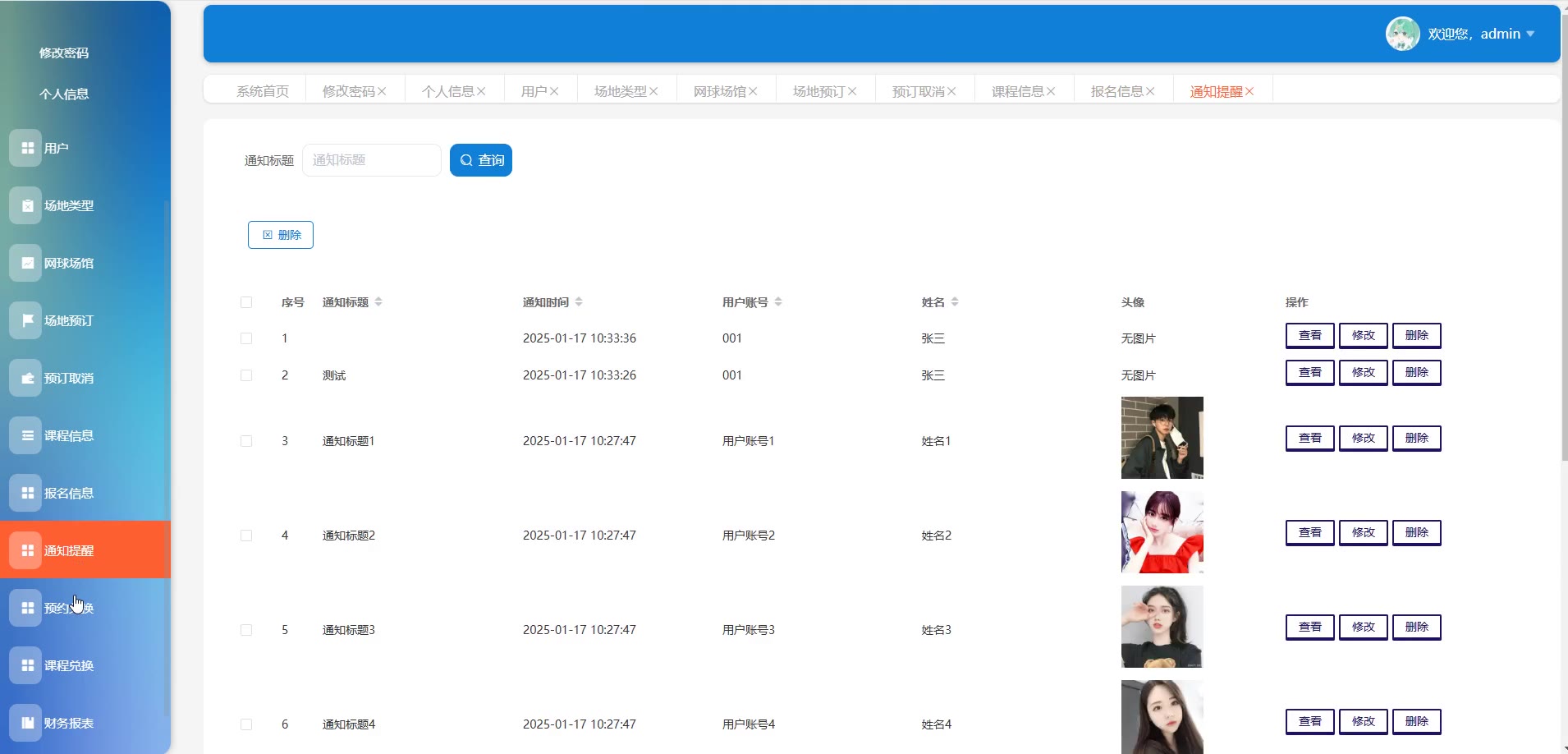Click the 课程兑换 sidebar icon
This screenshot has height=754, width=1568.
click(x=25, y=665)
